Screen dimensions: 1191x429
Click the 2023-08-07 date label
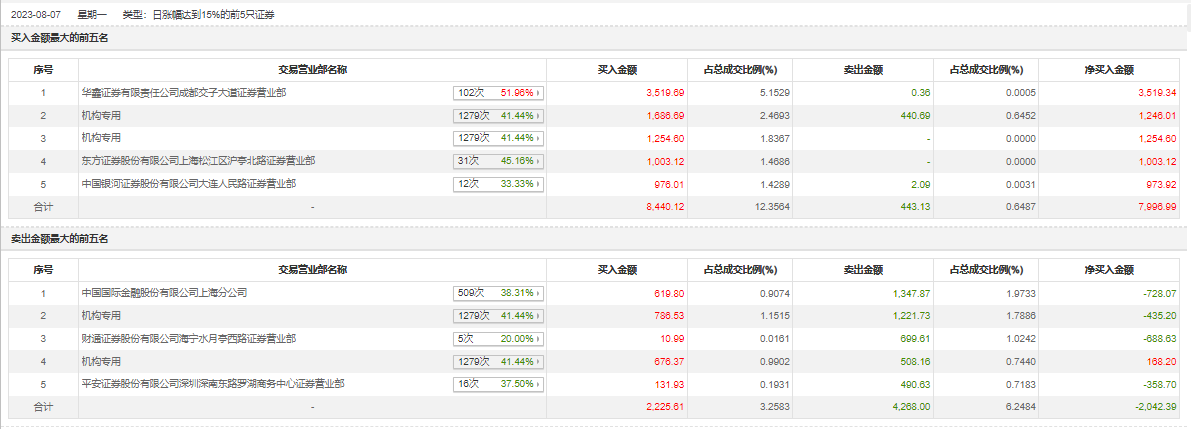(x=36, y=16)
